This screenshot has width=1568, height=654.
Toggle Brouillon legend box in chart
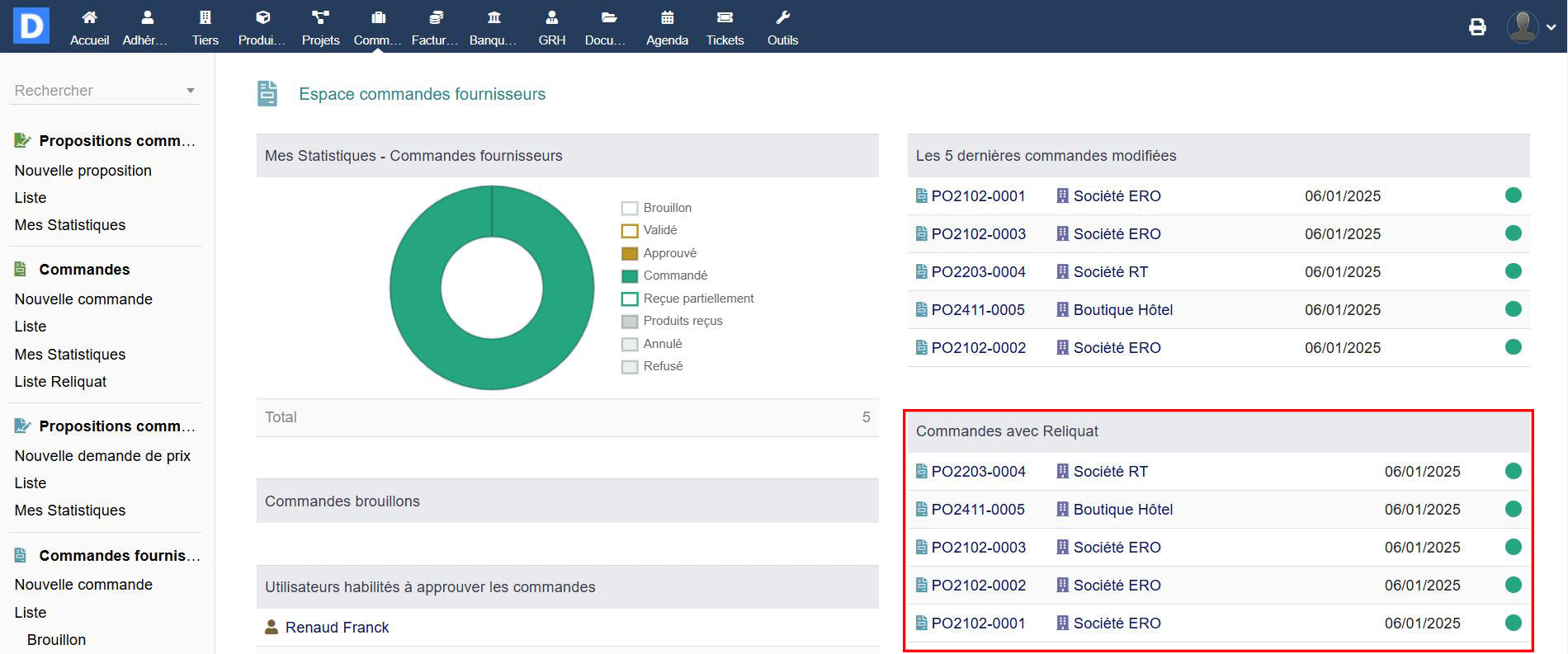pos(630,208)
